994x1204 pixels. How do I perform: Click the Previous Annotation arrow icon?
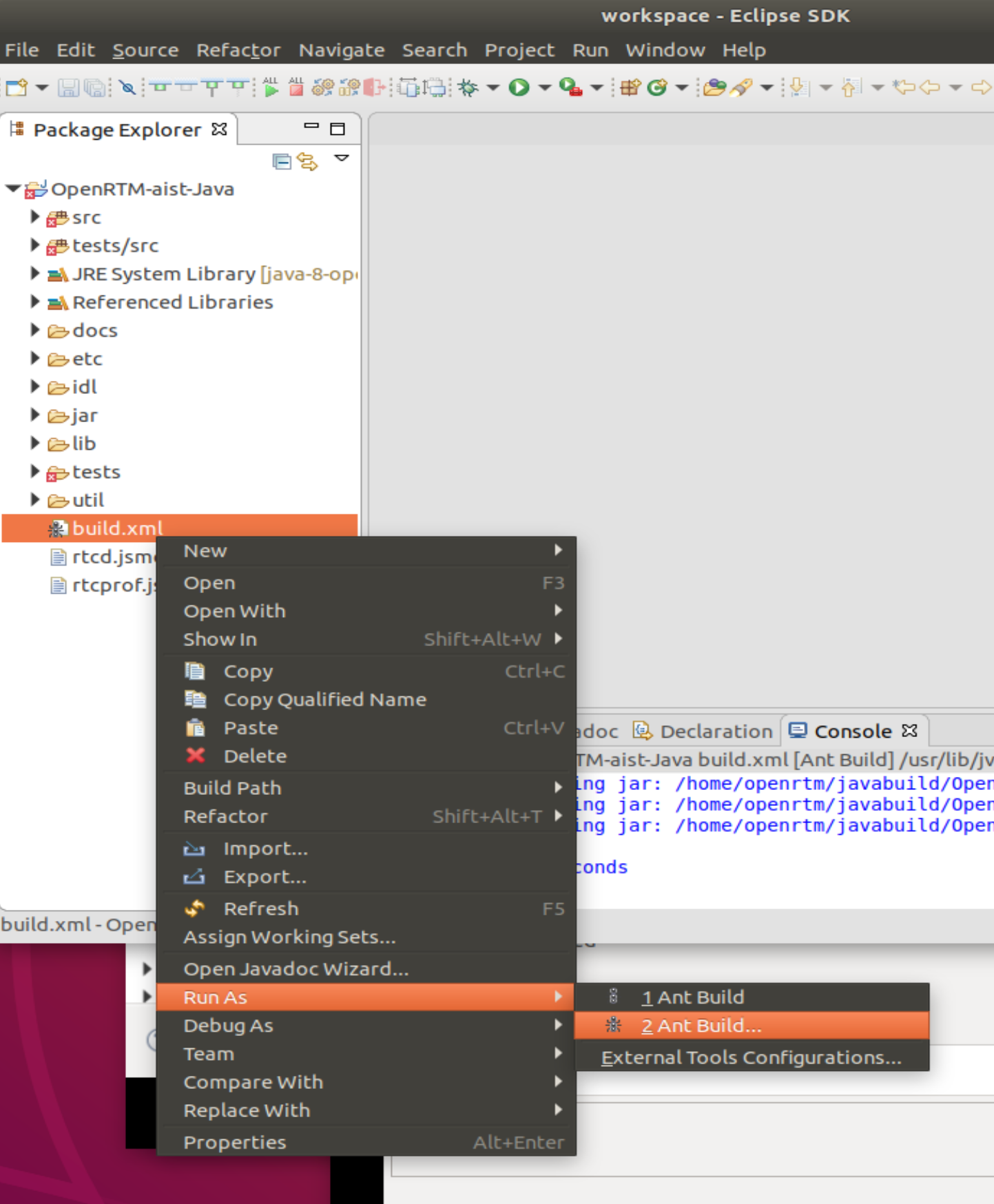(851, 87)
